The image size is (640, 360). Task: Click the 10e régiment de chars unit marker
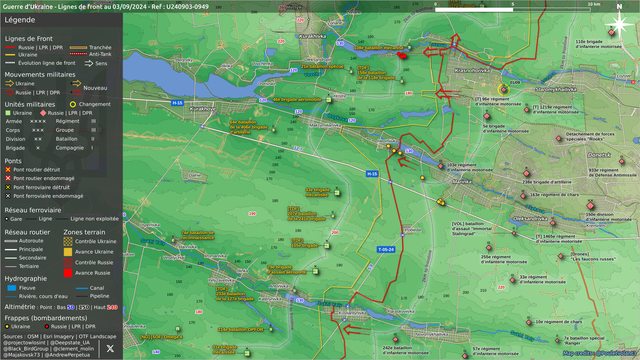pos(529,322)
